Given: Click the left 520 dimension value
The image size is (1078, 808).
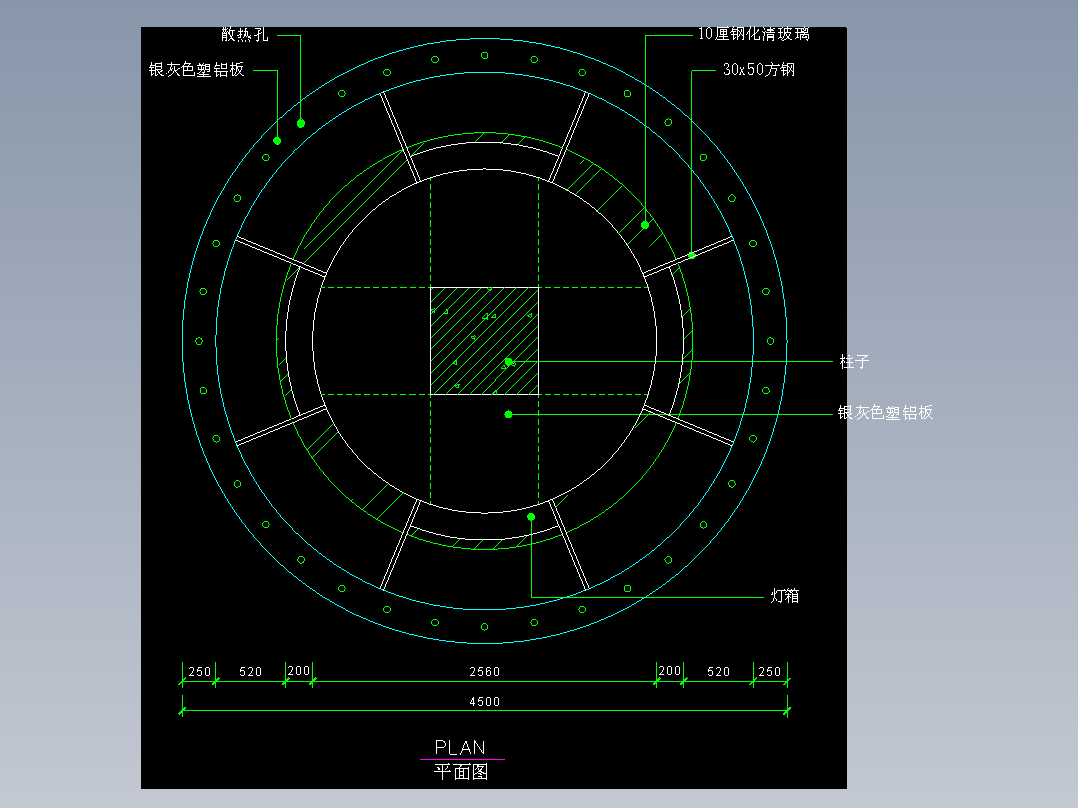Looking at the screenshot, I should 250,671.
